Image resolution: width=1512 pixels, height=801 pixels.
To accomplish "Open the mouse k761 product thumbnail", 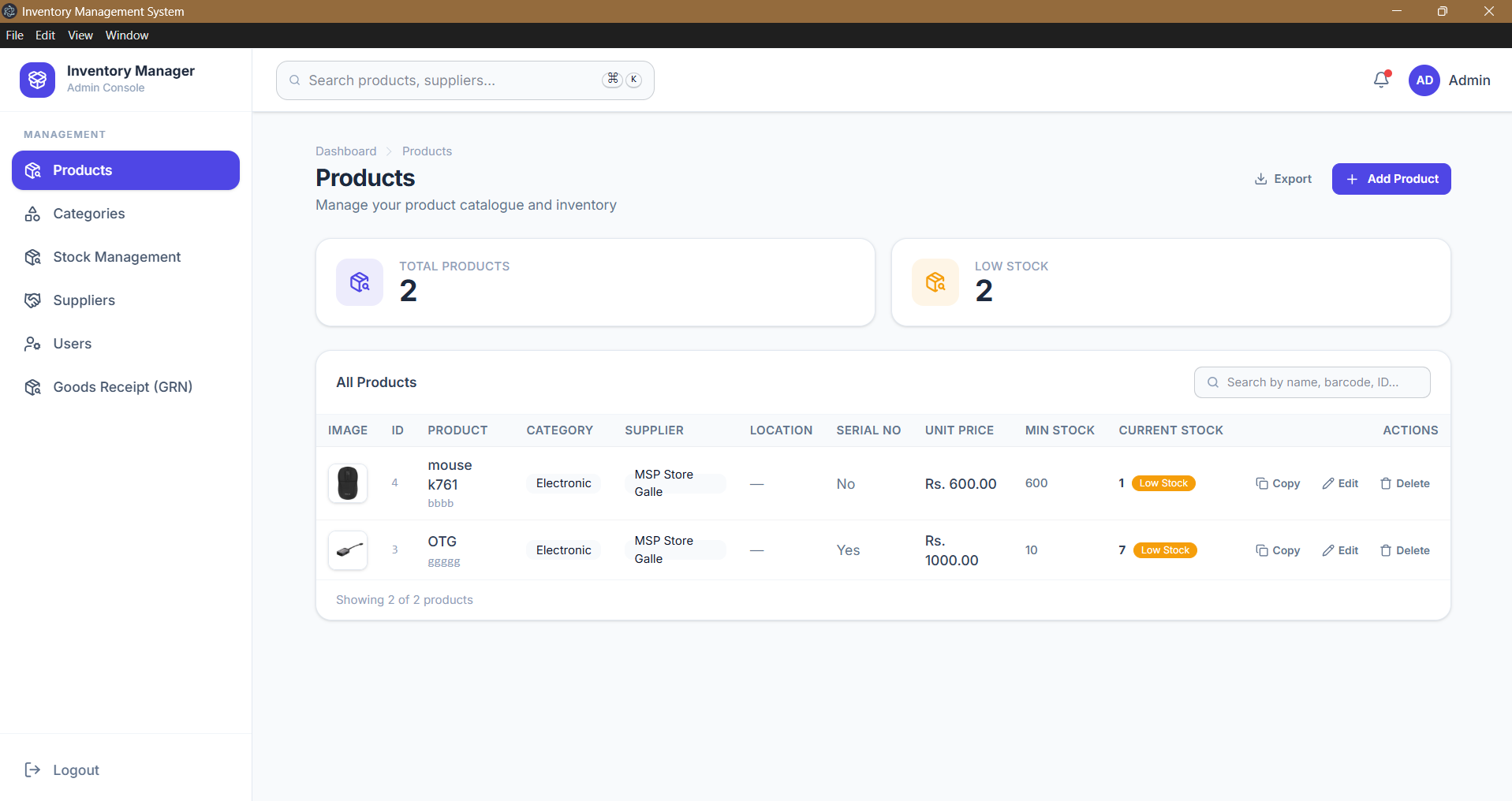I will 348,483.
